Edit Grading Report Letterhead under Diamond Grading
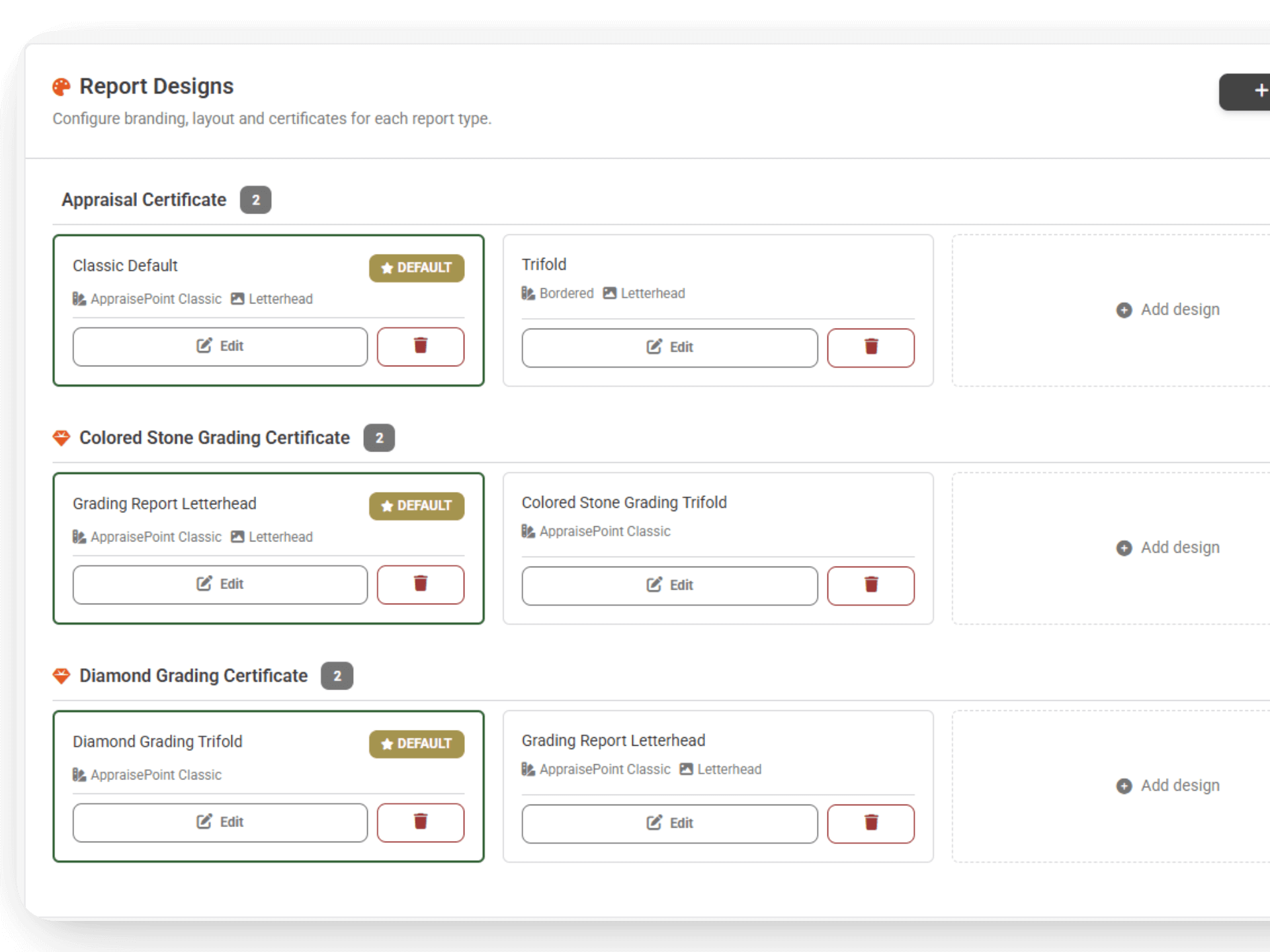The image size is (1270, 952). pos(669,823)
